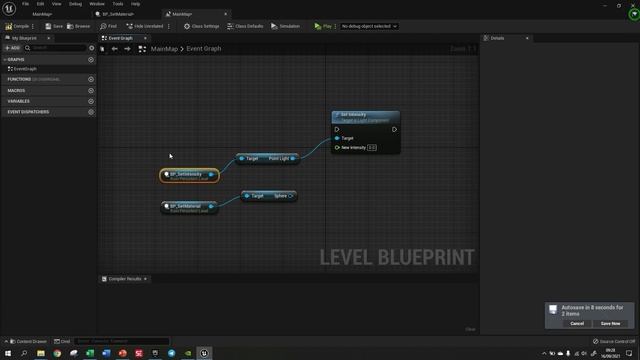This screenshot has height=360, width=640.
Task: Add a new macro with plus icon
Action: click(91, 91)
